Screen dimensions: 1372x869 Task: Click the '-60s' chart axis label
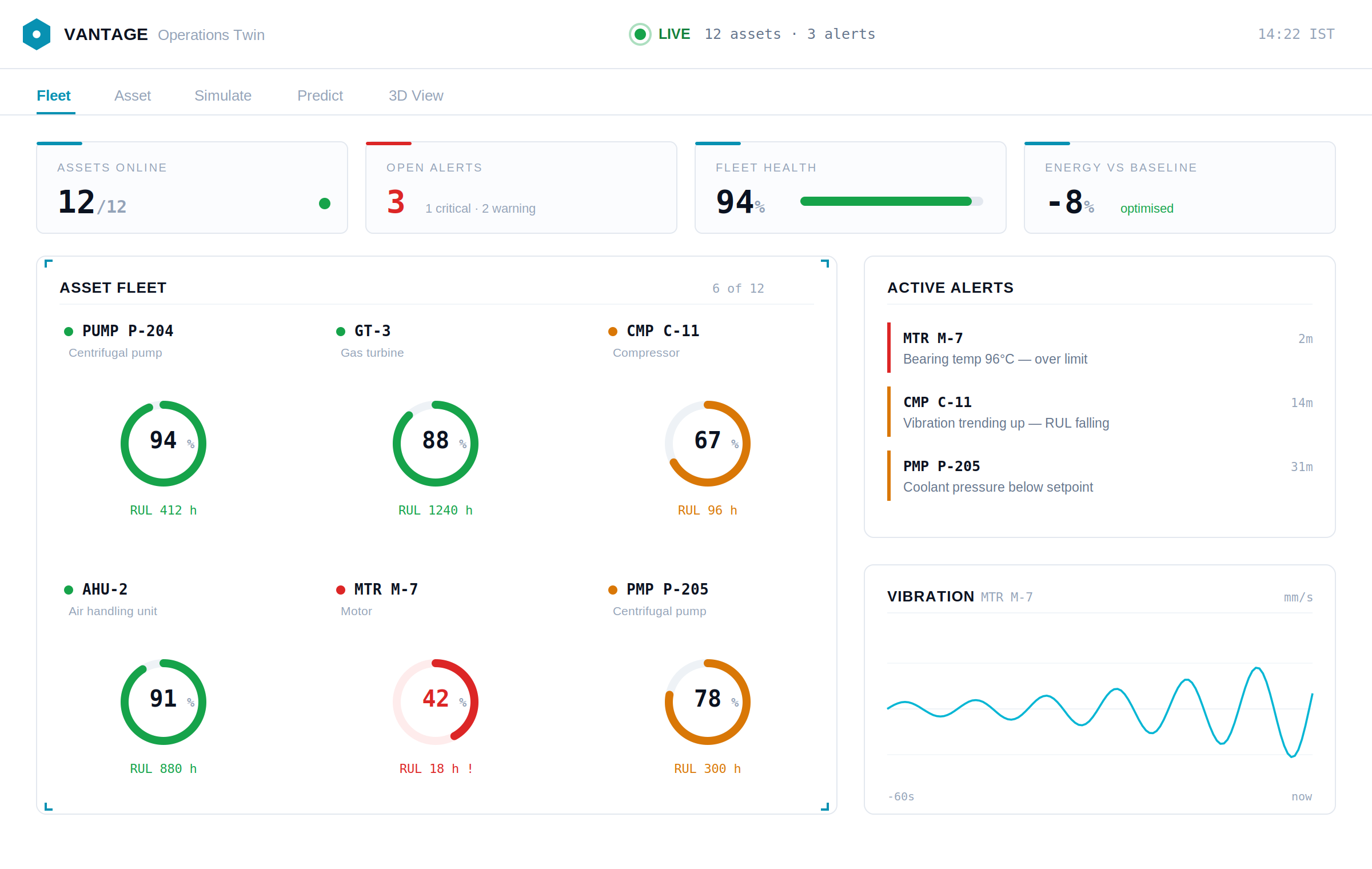(x=901, y=796)
